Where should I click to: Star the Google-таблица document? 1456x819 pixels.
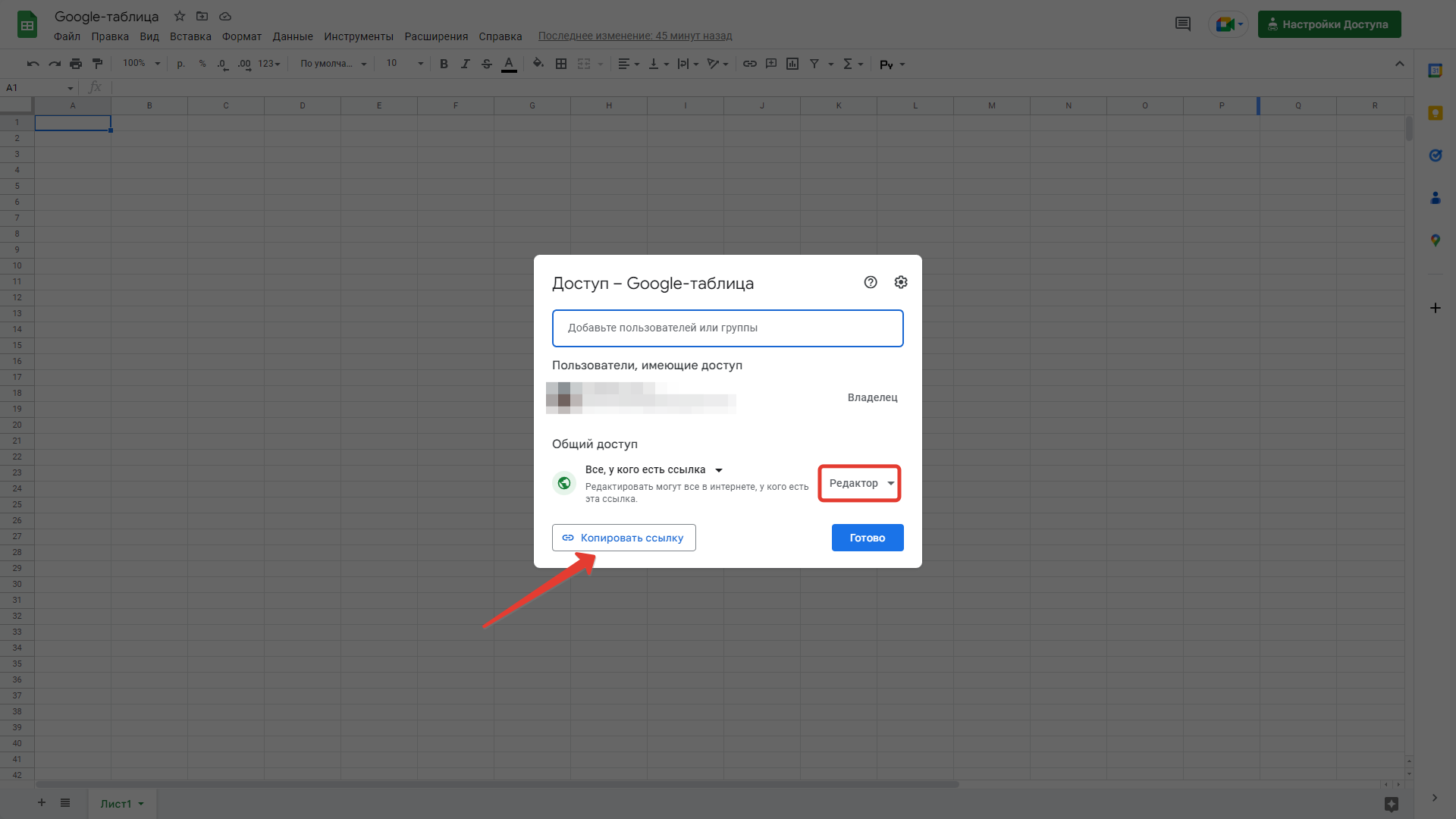click(x=180, y=16)
